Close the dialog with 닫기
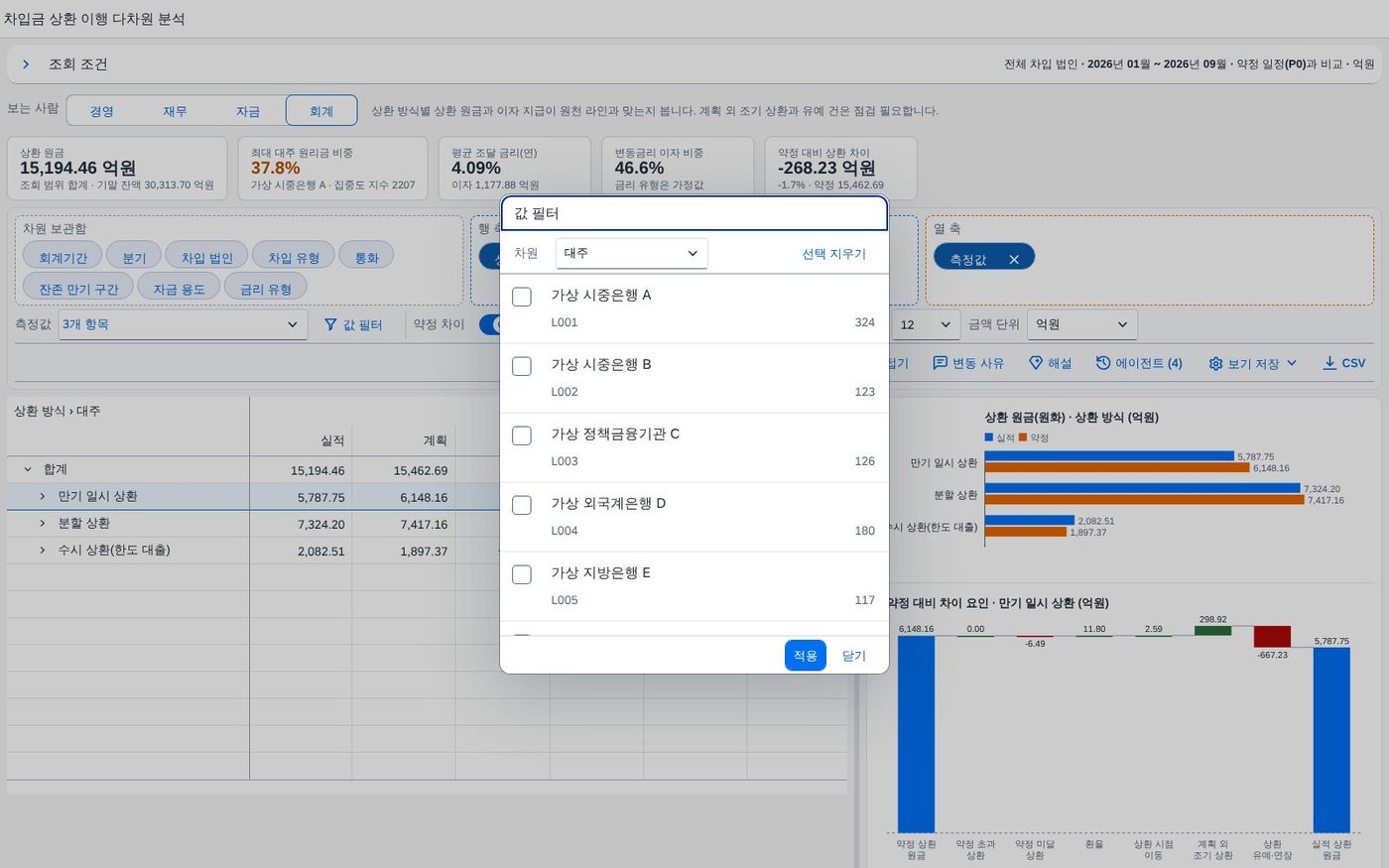 point(854,656)
